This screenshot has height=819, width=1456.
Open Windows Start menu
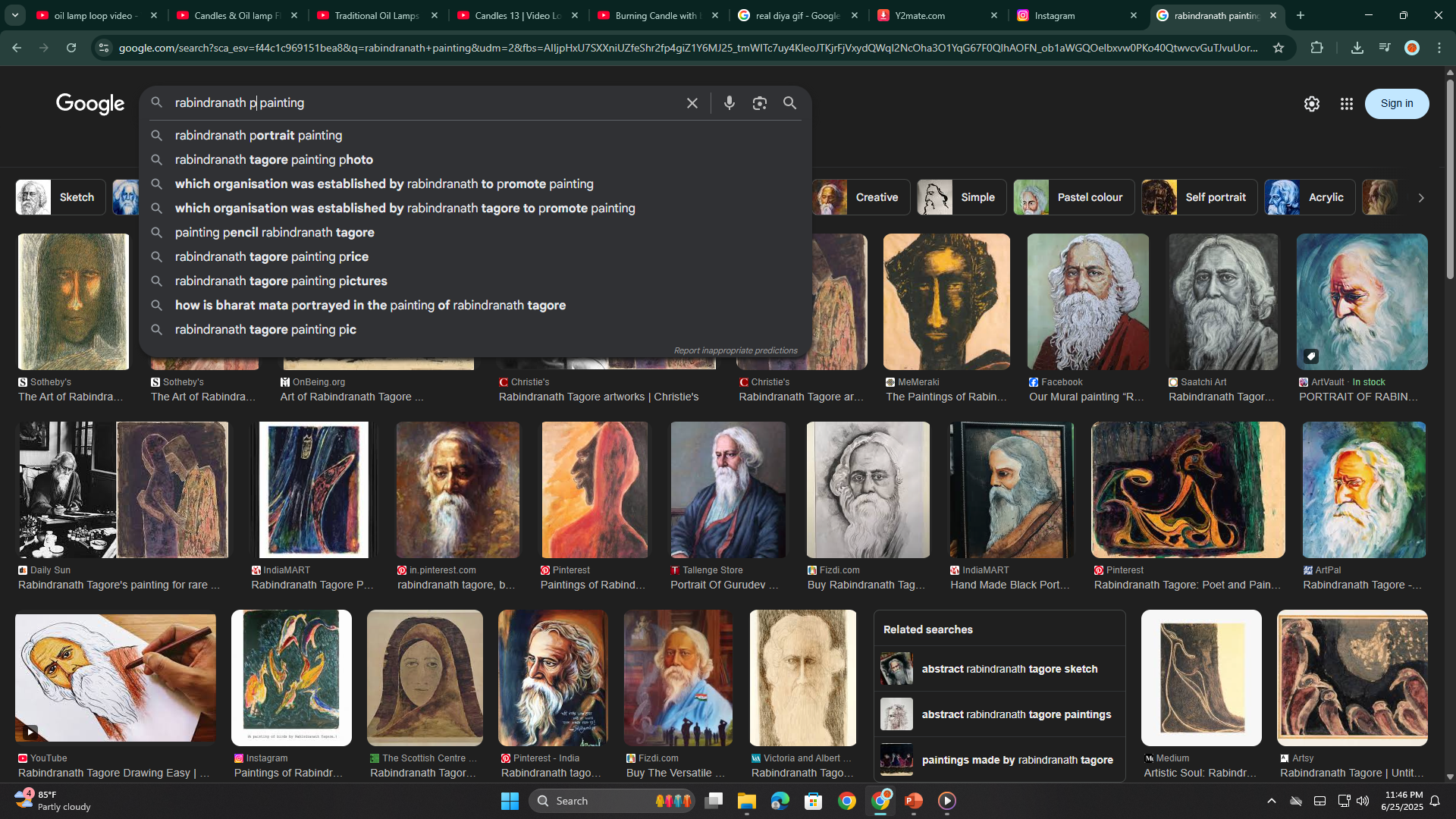510,801
